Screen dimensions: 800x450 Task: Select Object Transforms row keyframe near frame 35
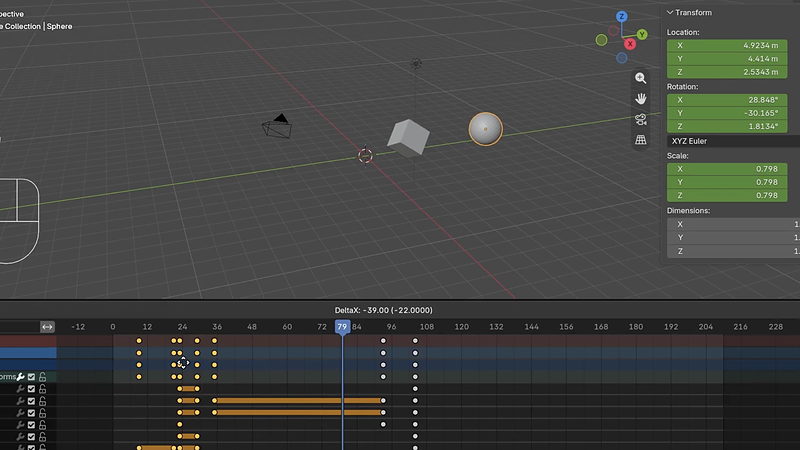pos(214,377)
